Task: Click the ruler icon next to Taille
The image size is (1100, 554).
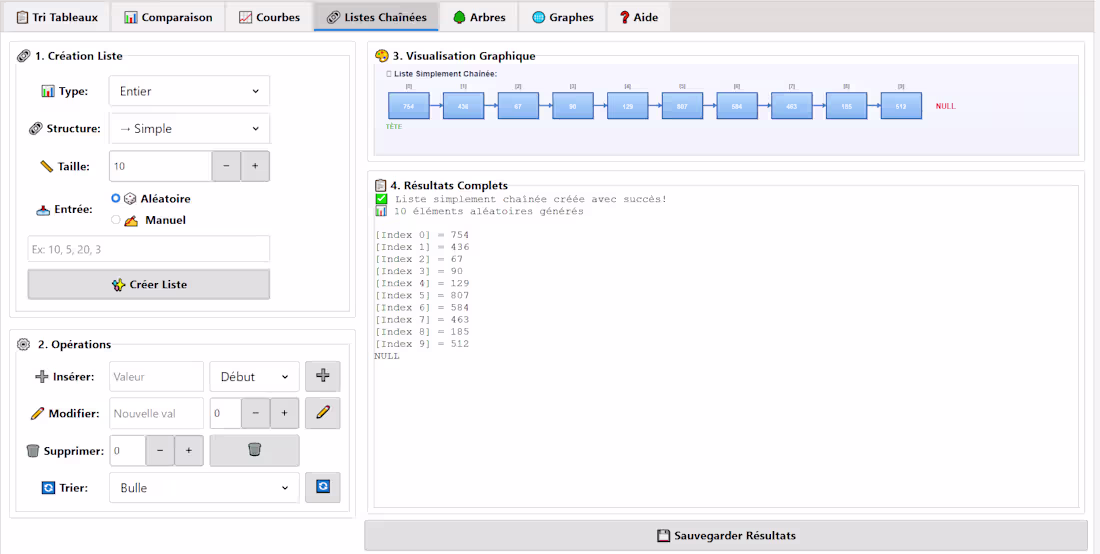Action: click(46, 166)
